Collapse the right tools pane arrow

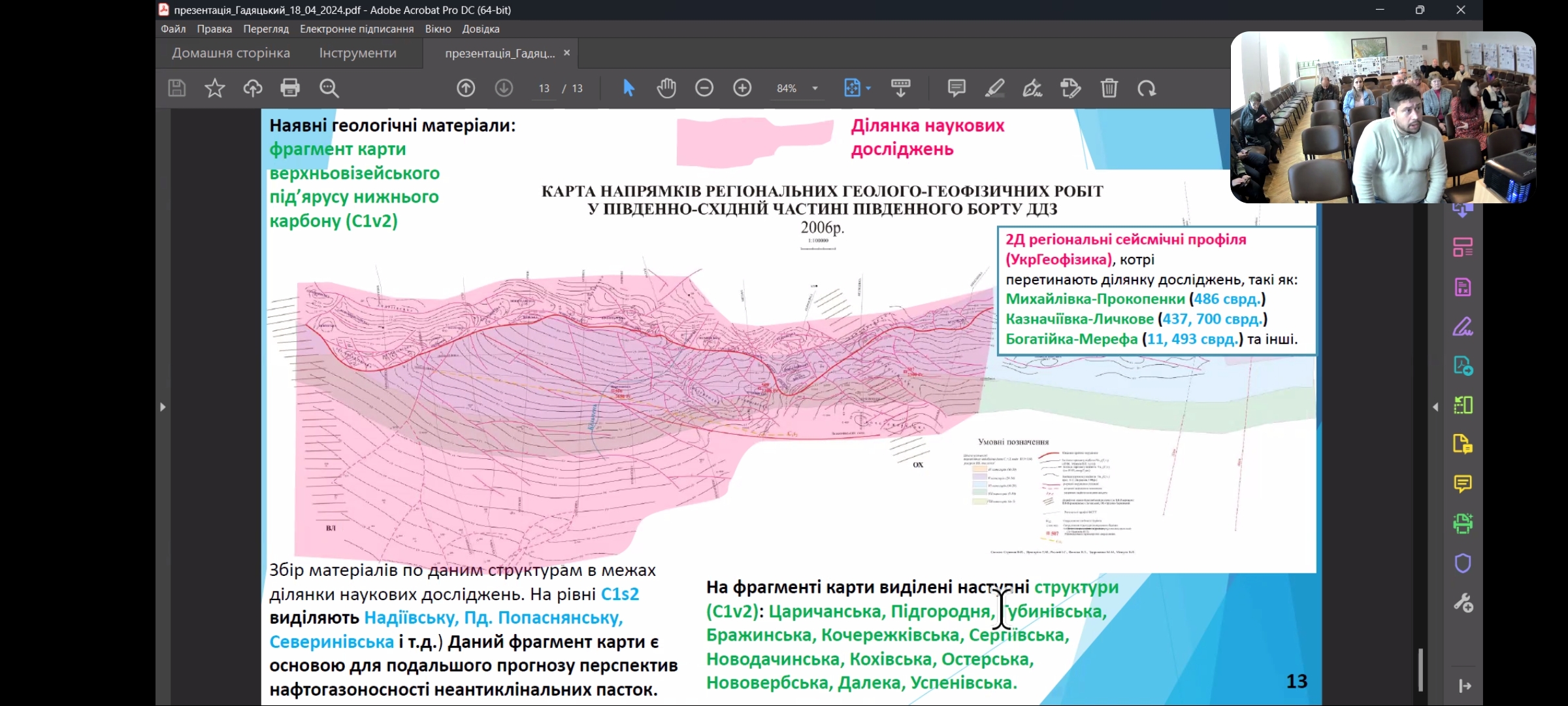pos(1435,407)
